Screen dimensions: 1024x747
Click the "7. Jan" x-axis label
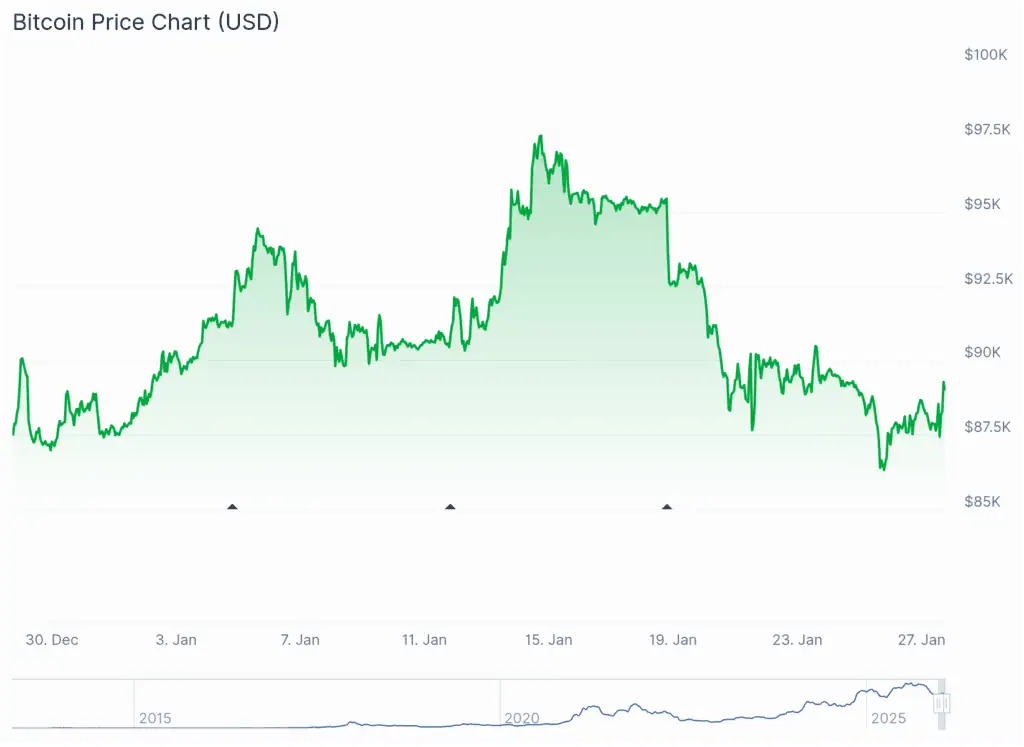(300, 639)
